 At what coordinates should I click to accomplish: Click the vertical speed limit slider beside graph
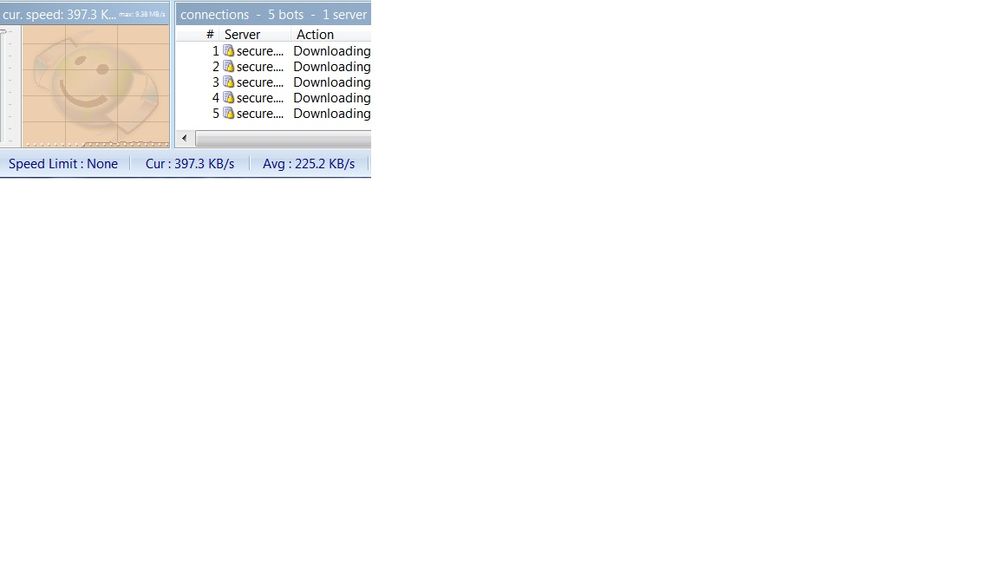(5, 87)
